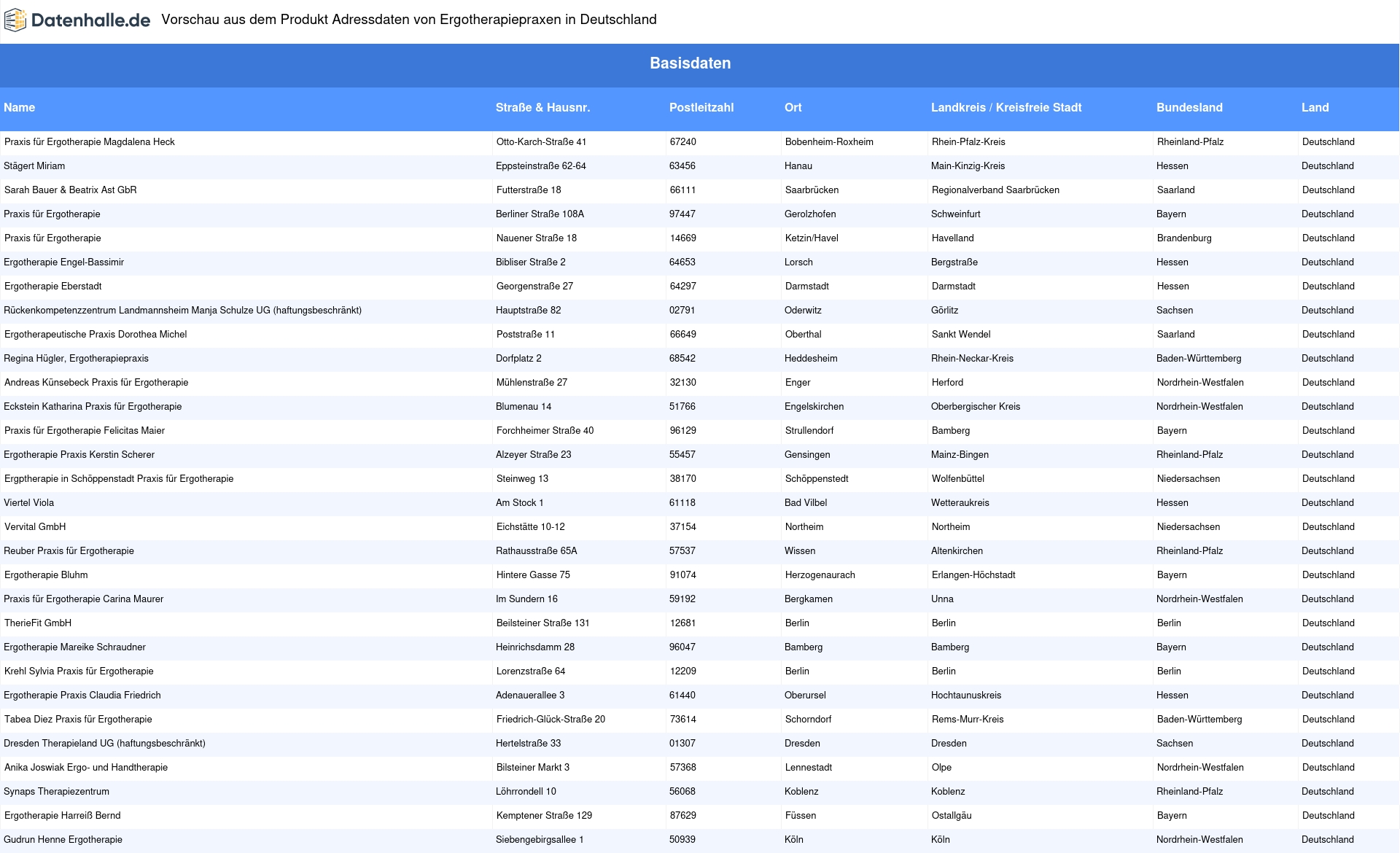1400x853 pixels.
Task: Click Rückenkompetenzzentrum Landmannsheim Manja Schulze entry
Action: click(x=182, y=311)
